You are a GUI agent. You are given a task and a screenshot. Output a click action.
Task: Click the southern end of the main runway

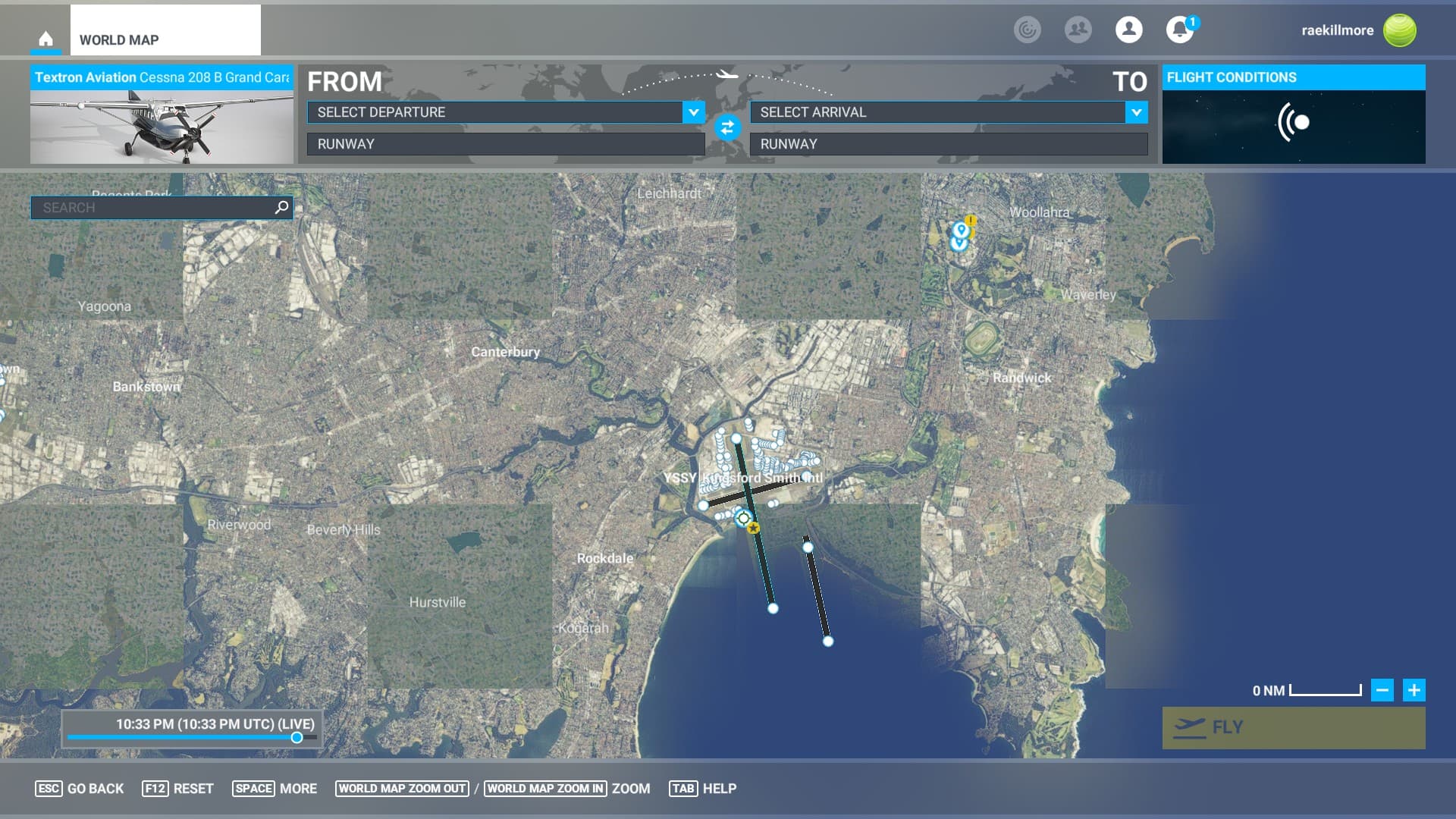pos(773,608)
